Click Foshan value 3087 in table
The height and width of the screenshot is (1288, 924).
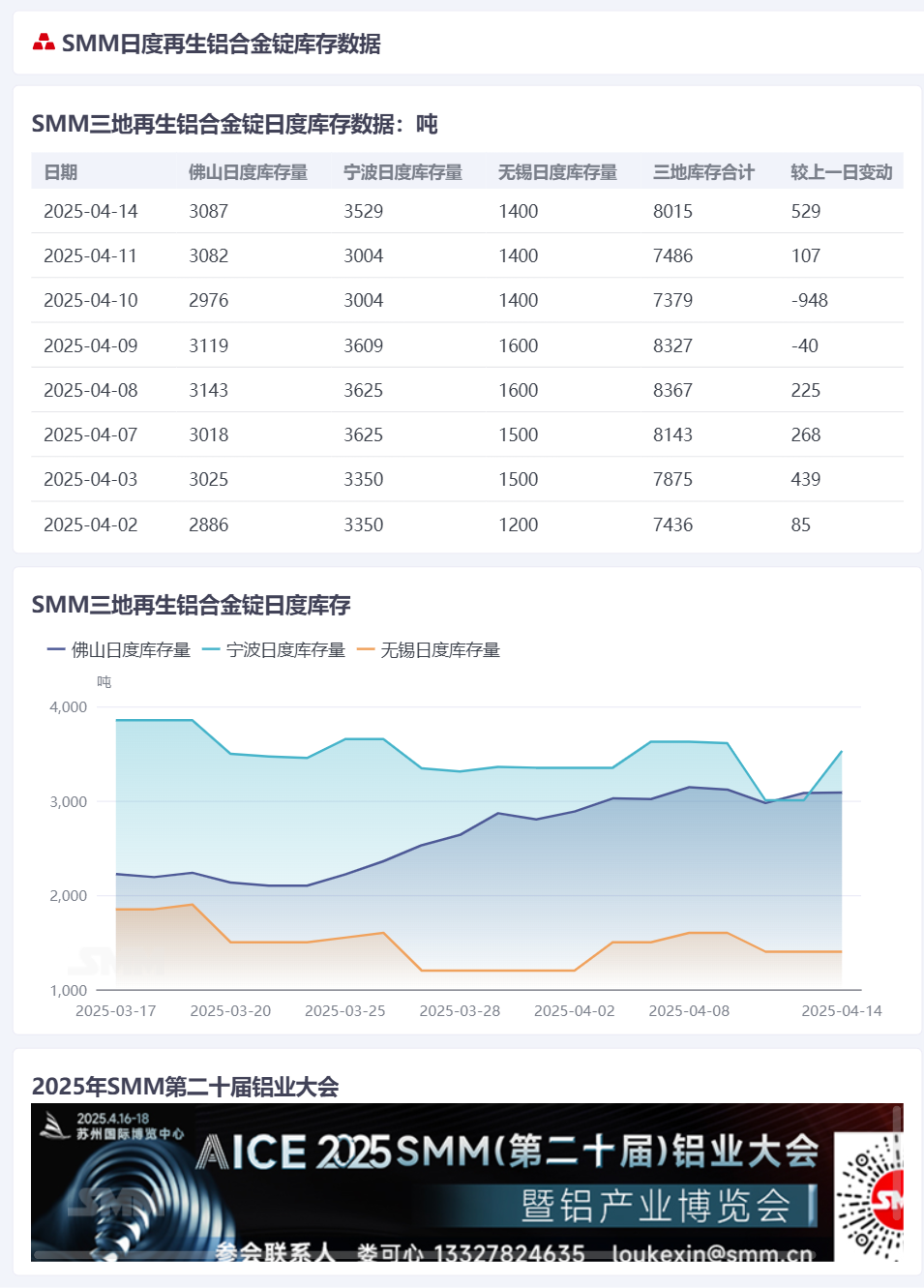coord(209,211)
